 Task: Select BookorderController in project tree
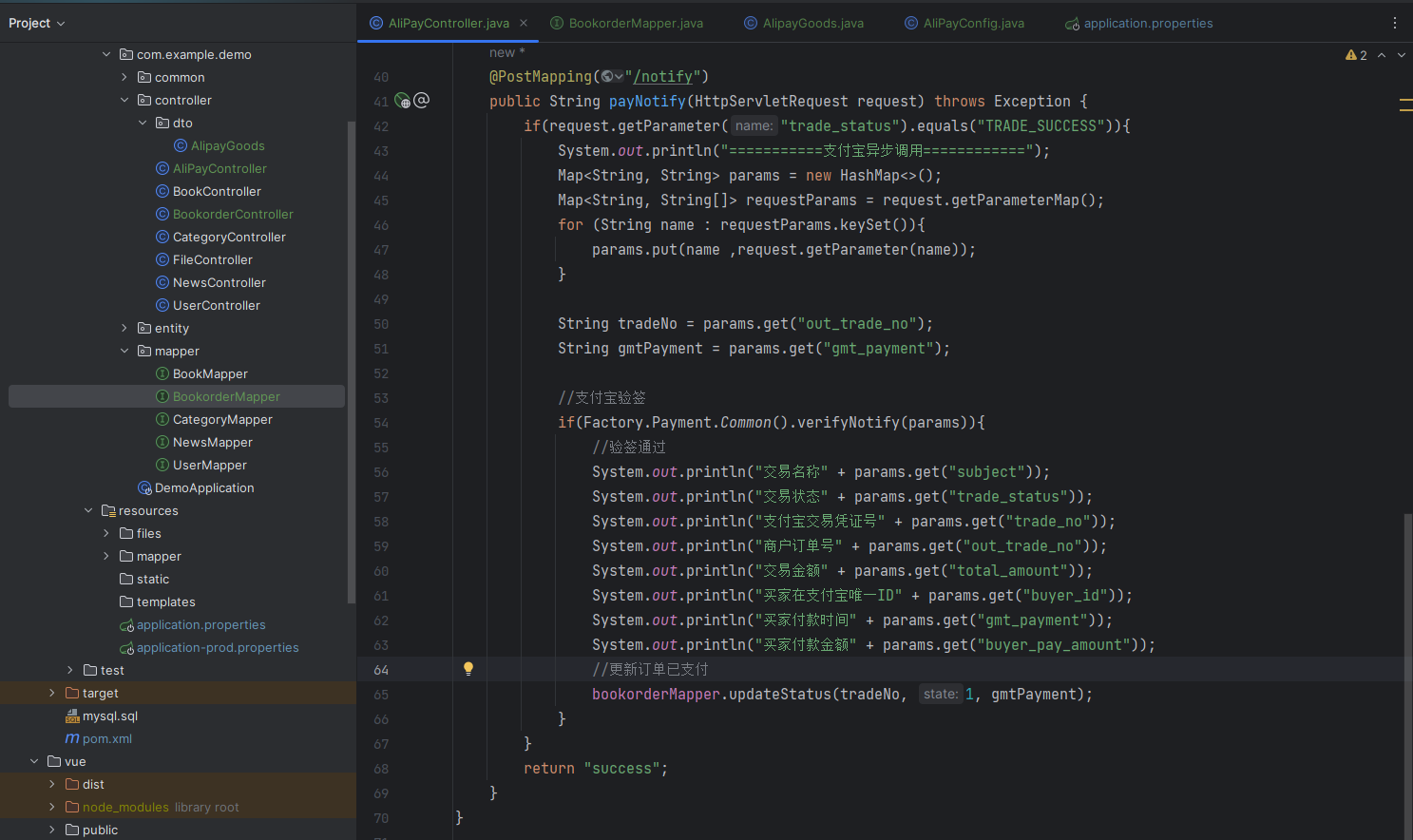(224, 214)
